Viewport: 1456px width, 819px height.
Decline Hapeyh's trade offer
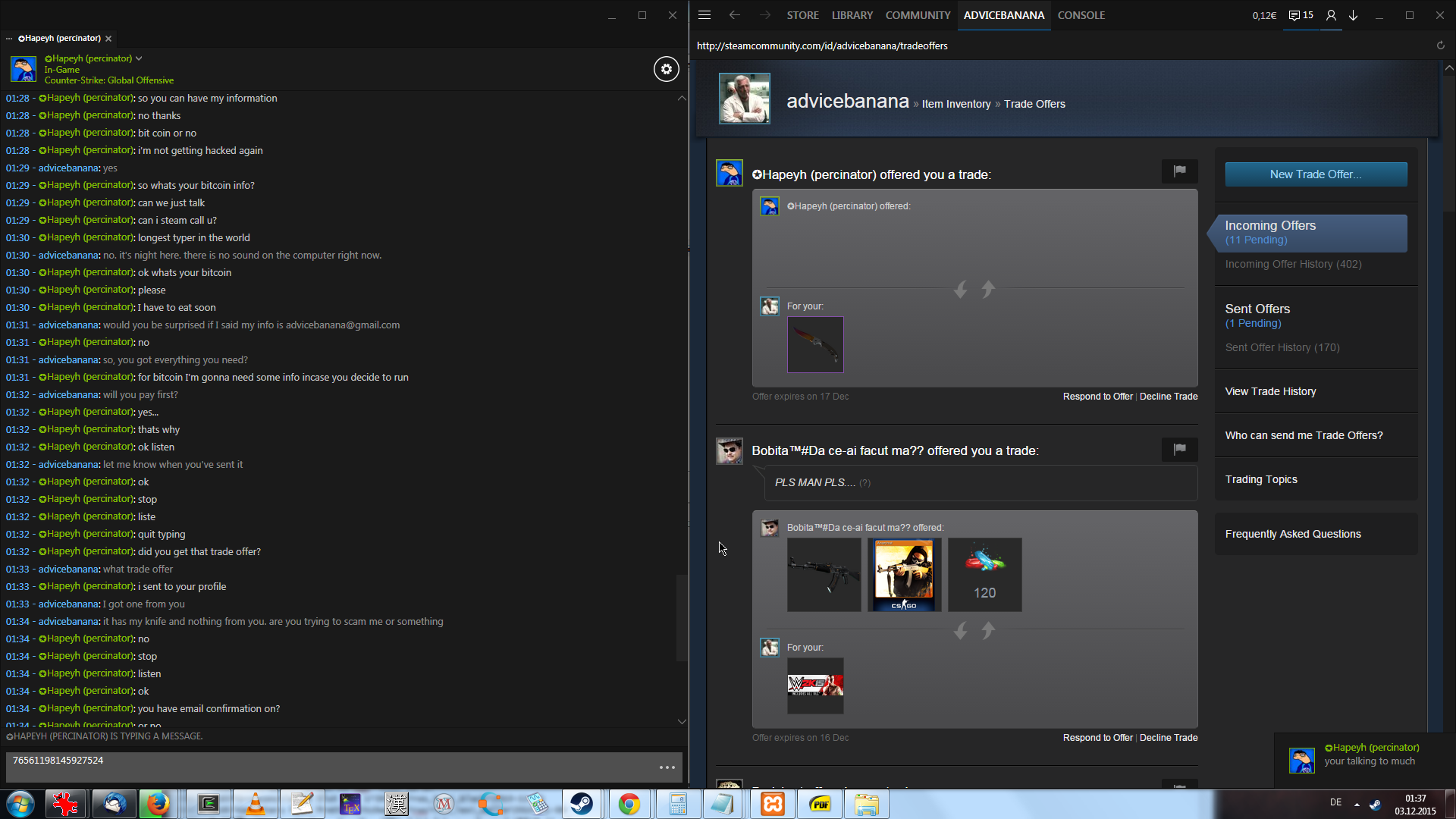tap(1168, 397)
